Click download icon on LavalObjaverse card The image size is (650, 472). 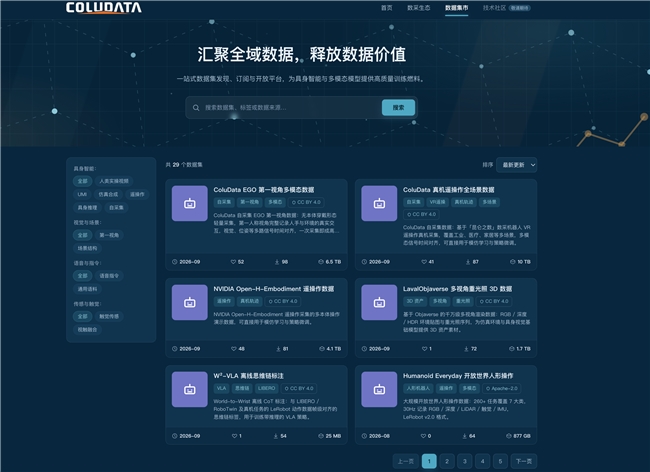click(x=466, y=349)
